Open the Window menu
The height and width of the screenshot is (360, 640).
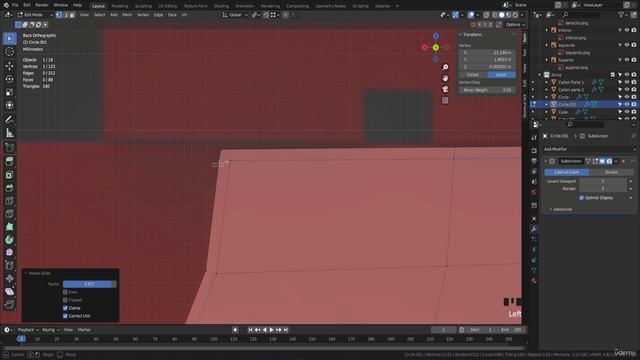(61, 5)
